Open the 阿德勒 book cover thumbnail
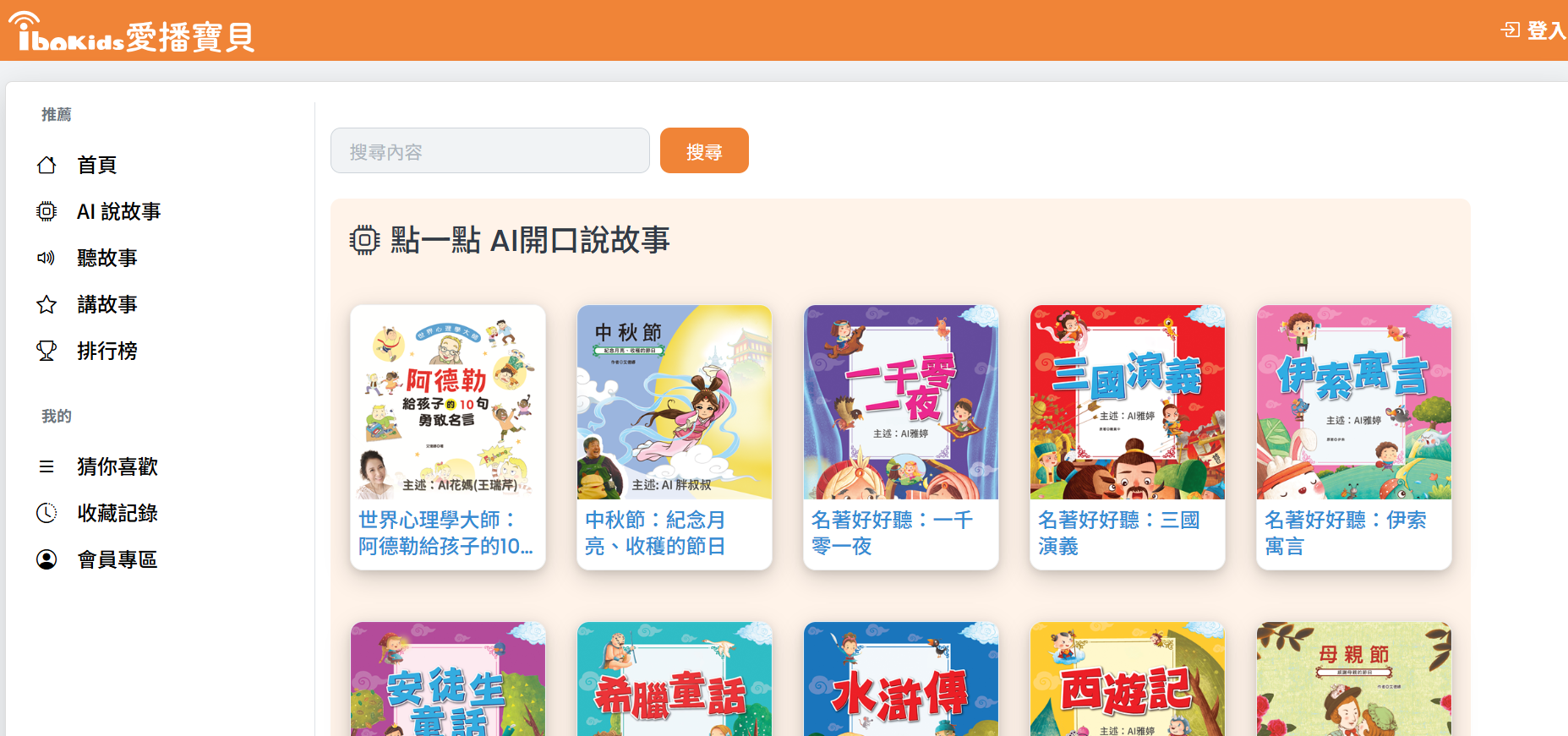The image size is (1568, 736). click(x=448, y=402)
